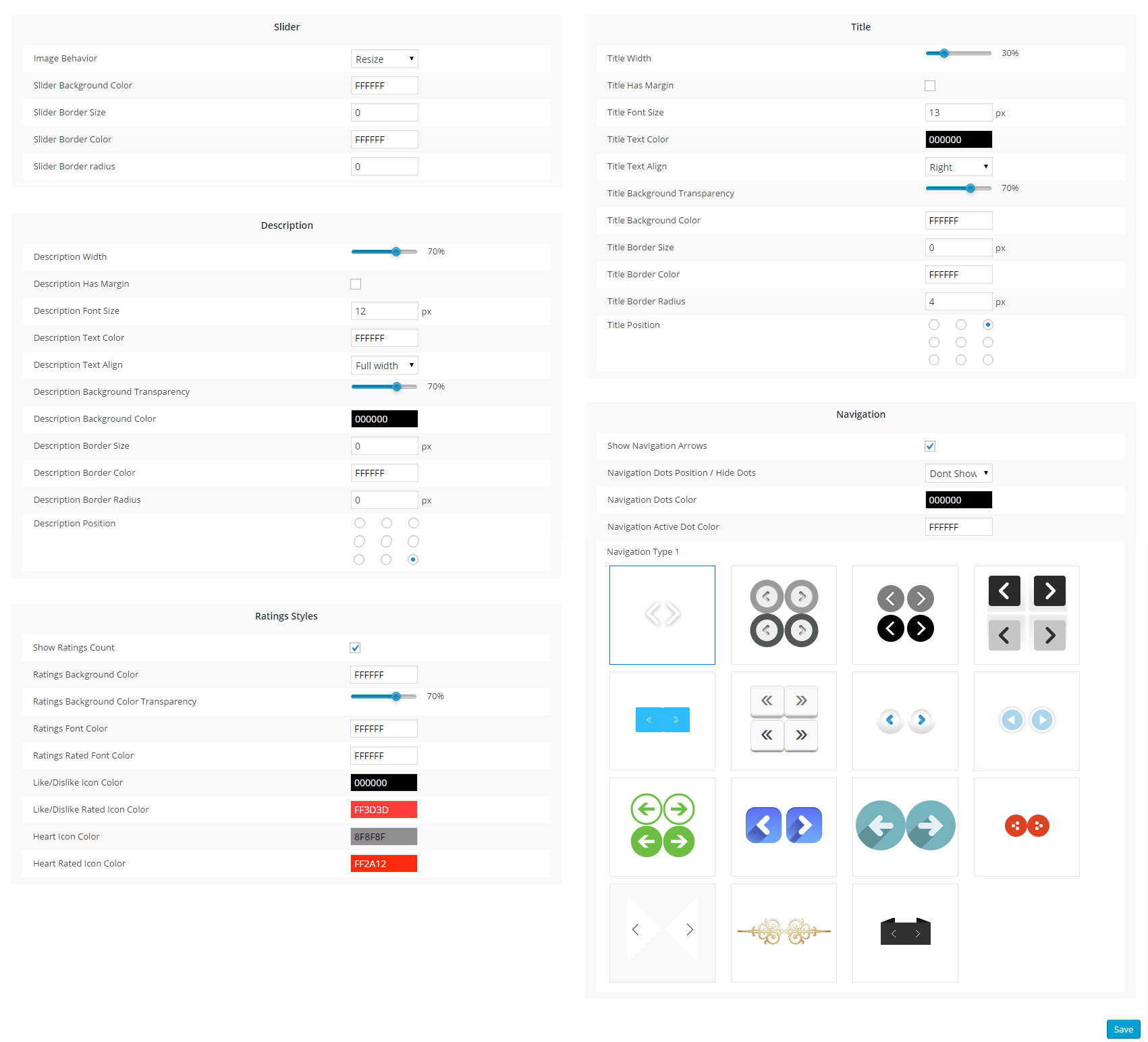This screenshot has width=1148, height=1042.
Task: Click the Save button
Action: coord(1123,1029)
